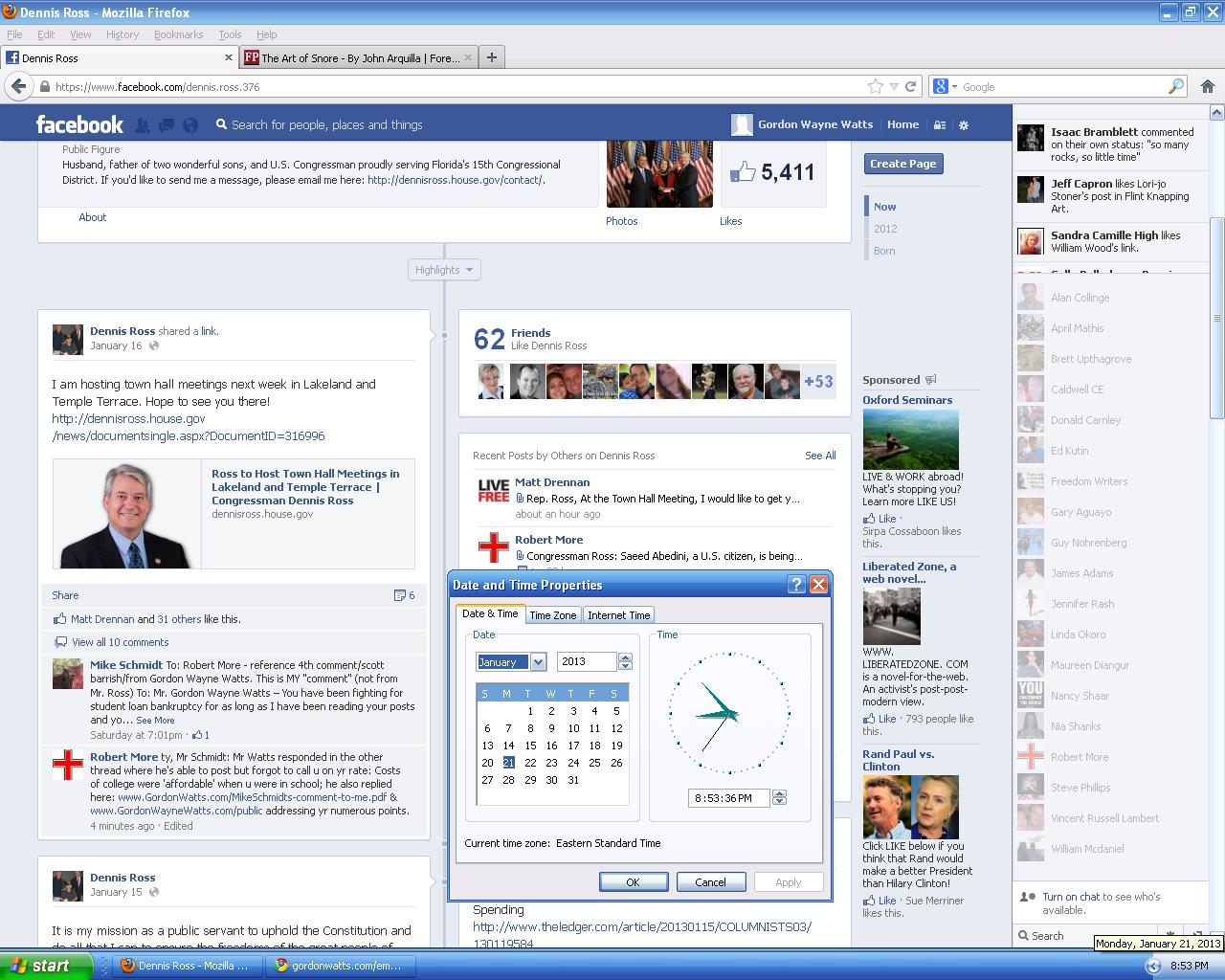
Task: Open the Tools menu
Action: (x=230, y=34)
